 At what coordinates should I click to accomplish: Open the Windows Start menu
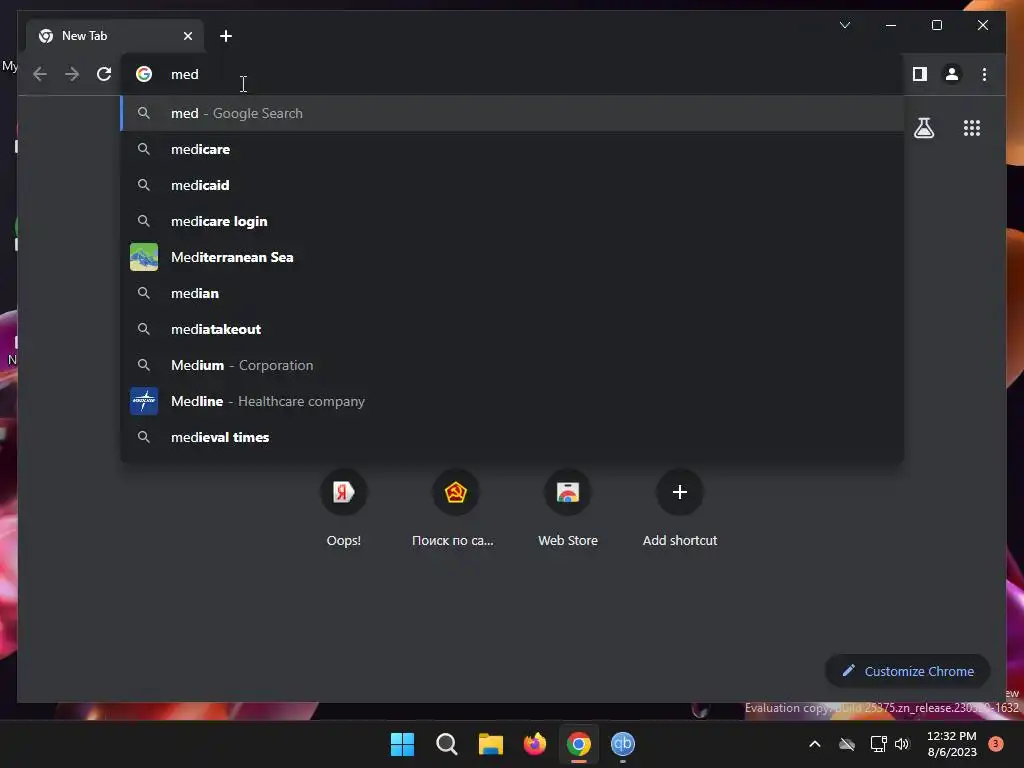point(402,744)
